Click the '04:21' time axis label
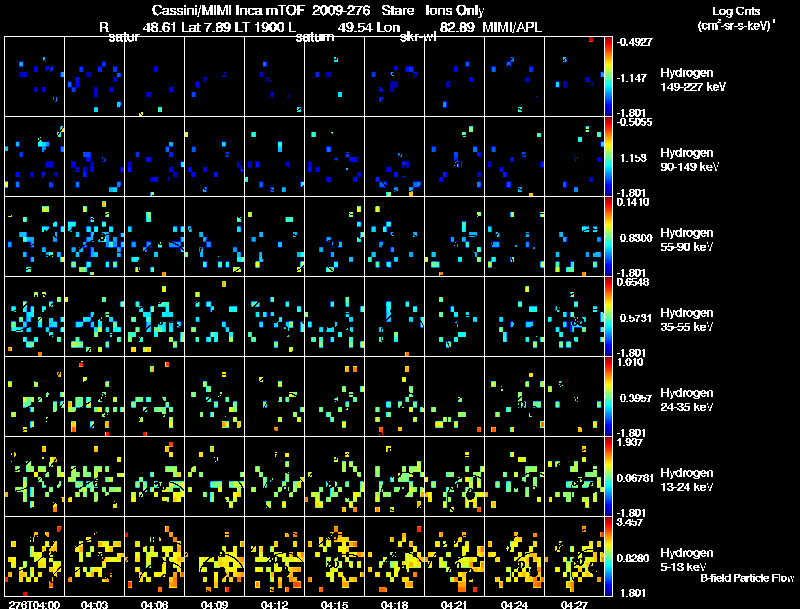 [454, 604]
